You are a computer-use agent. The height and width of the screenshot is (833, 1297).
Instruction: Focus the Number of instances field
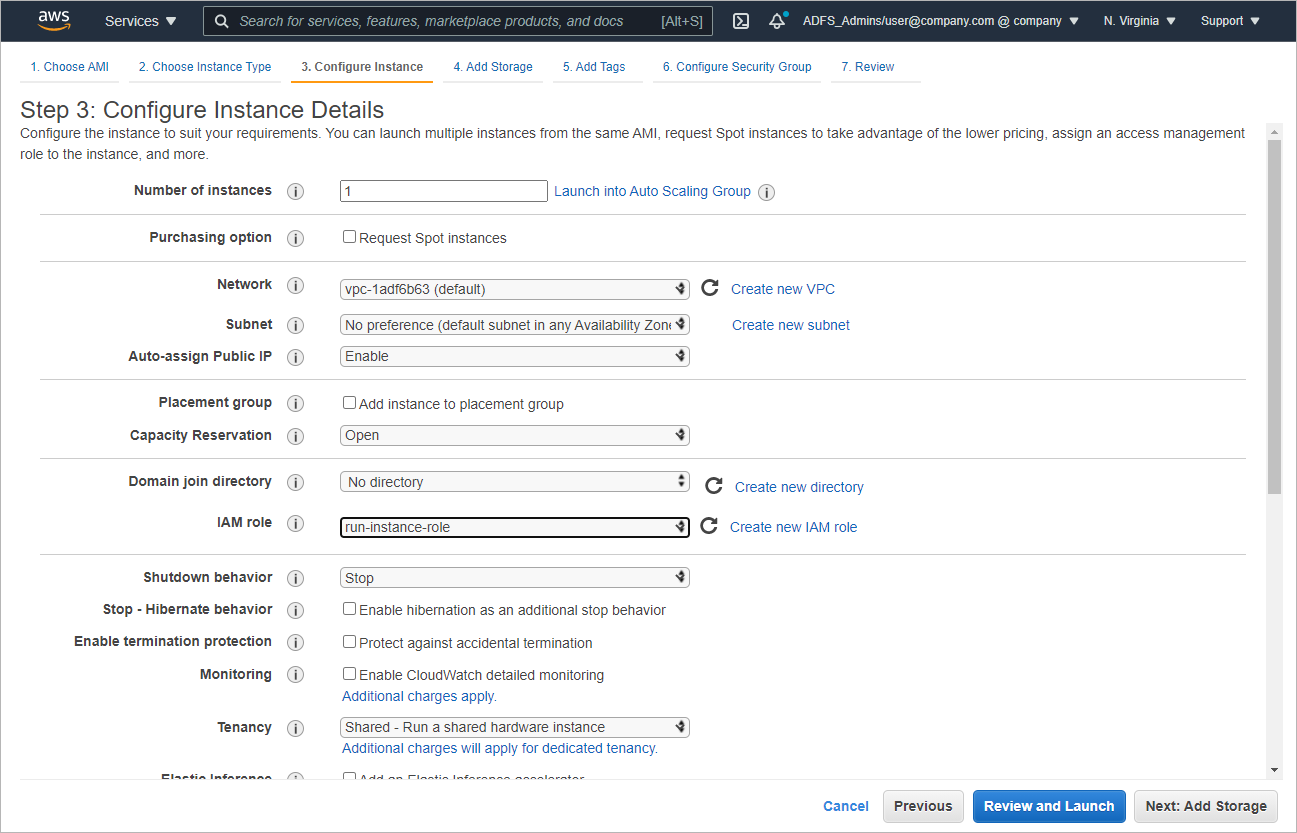pos(444,191)
